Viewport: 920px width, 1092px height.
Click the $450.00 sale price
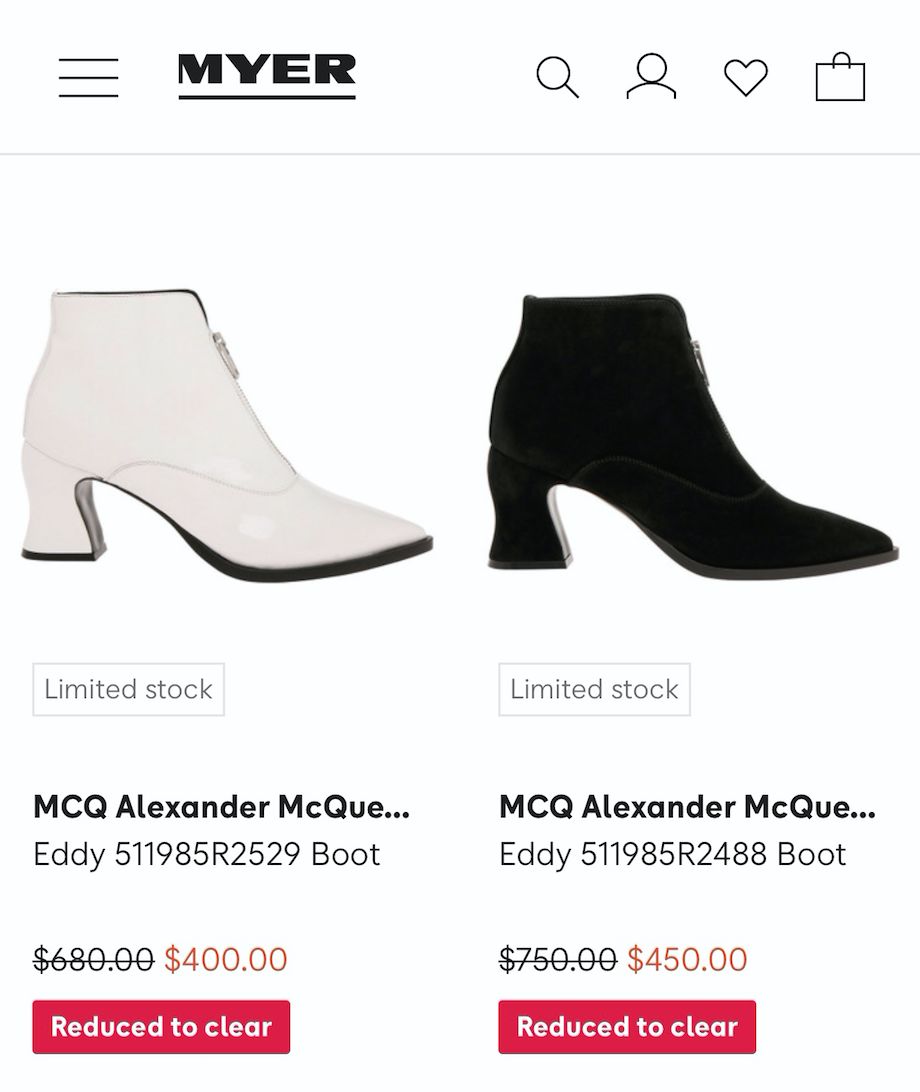pos(687,960)
